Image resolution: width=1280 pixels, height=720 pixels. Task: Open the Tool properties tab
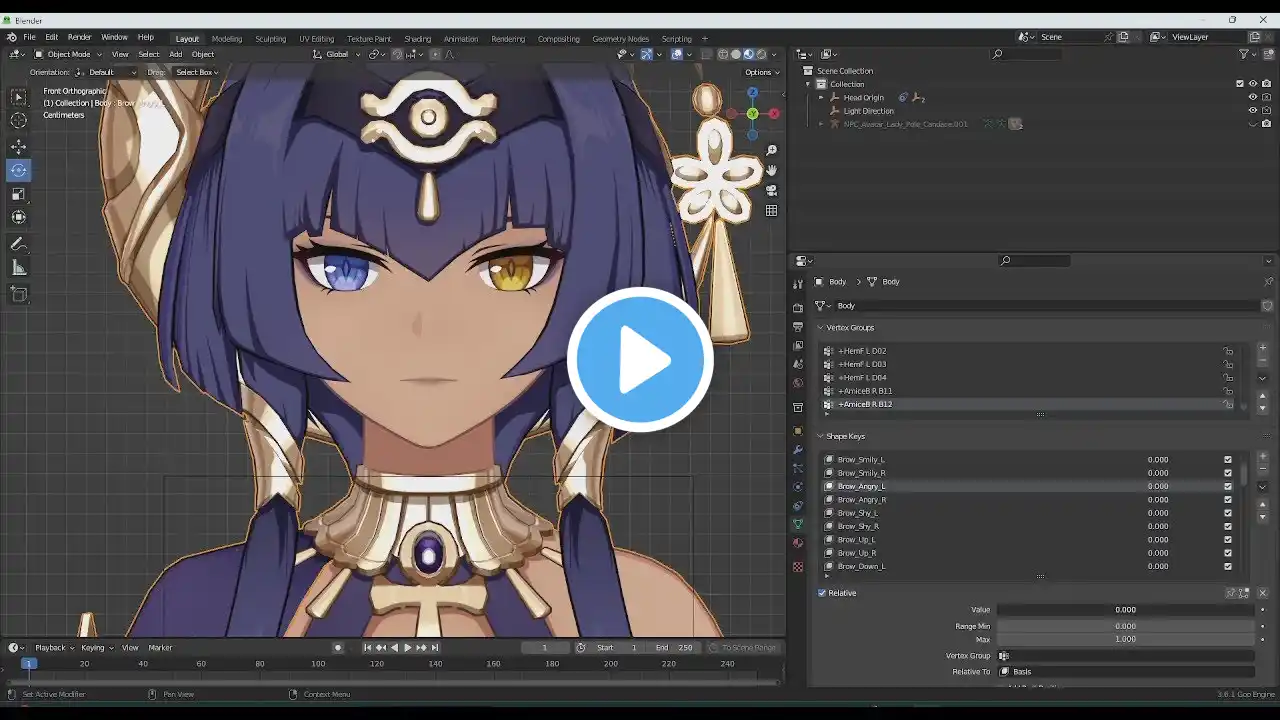(798, 284)
